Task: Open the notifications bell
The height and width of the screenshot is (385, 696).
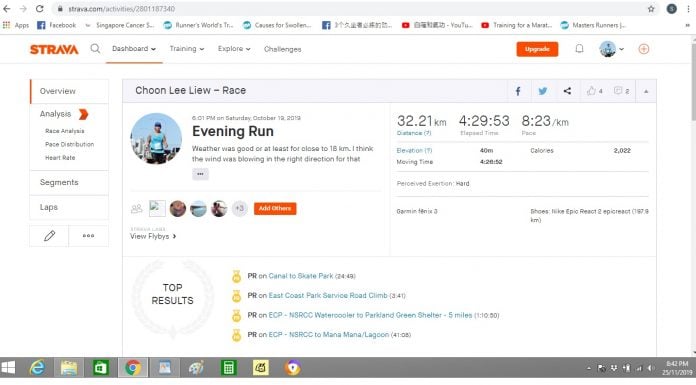Action: (x=579, y=49)
